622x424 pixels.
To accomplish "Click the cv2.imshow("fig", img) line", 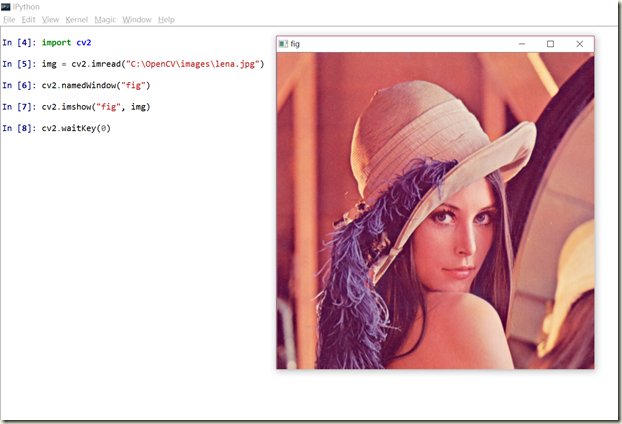I will coord(96,107).
